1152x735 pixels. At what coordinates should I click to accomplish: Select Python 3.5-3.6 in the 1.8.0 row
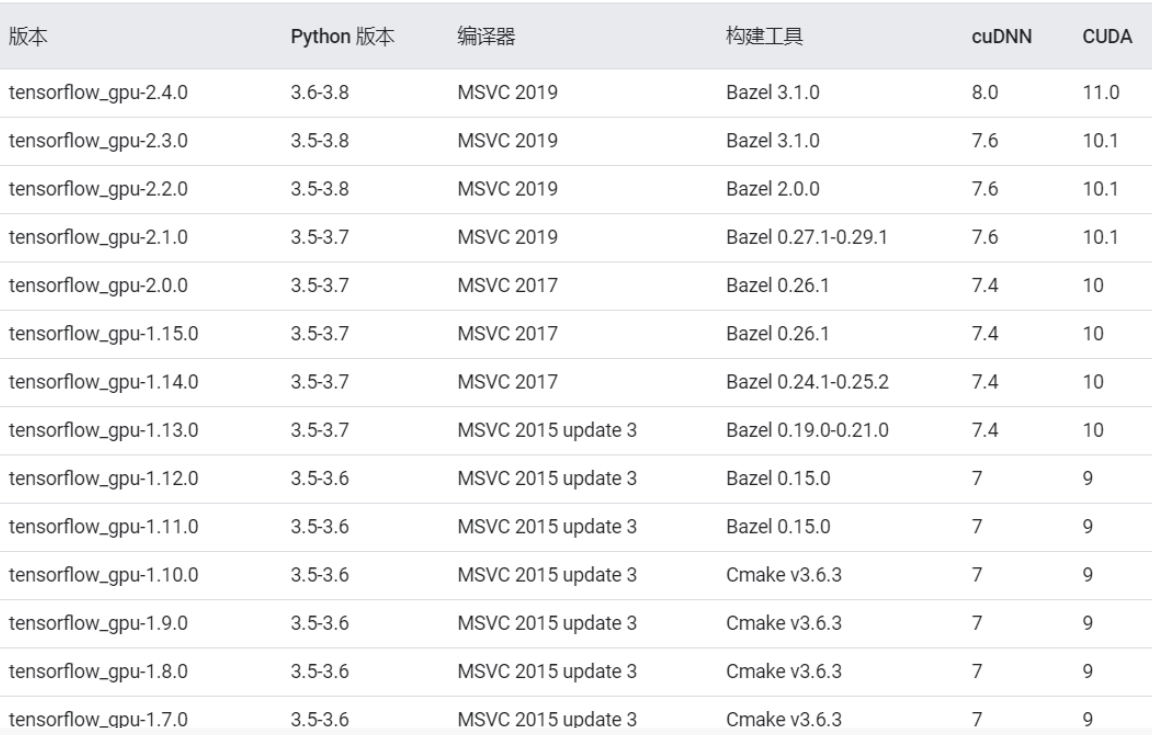[x=320, y=672]
